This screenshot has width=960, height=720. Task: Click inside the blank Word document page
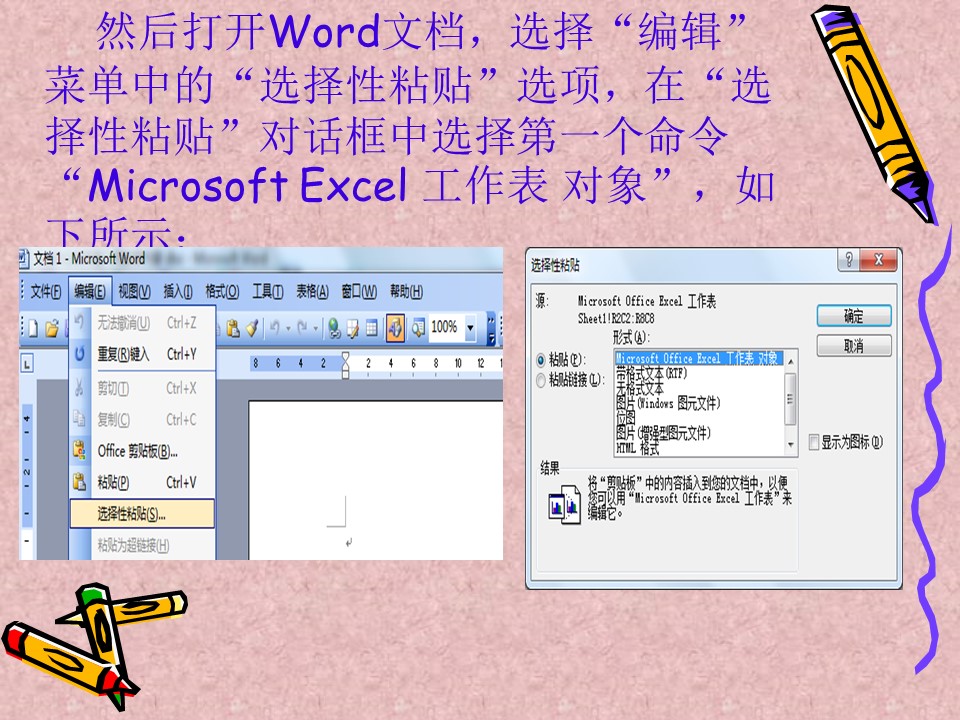tap(375, 479)
